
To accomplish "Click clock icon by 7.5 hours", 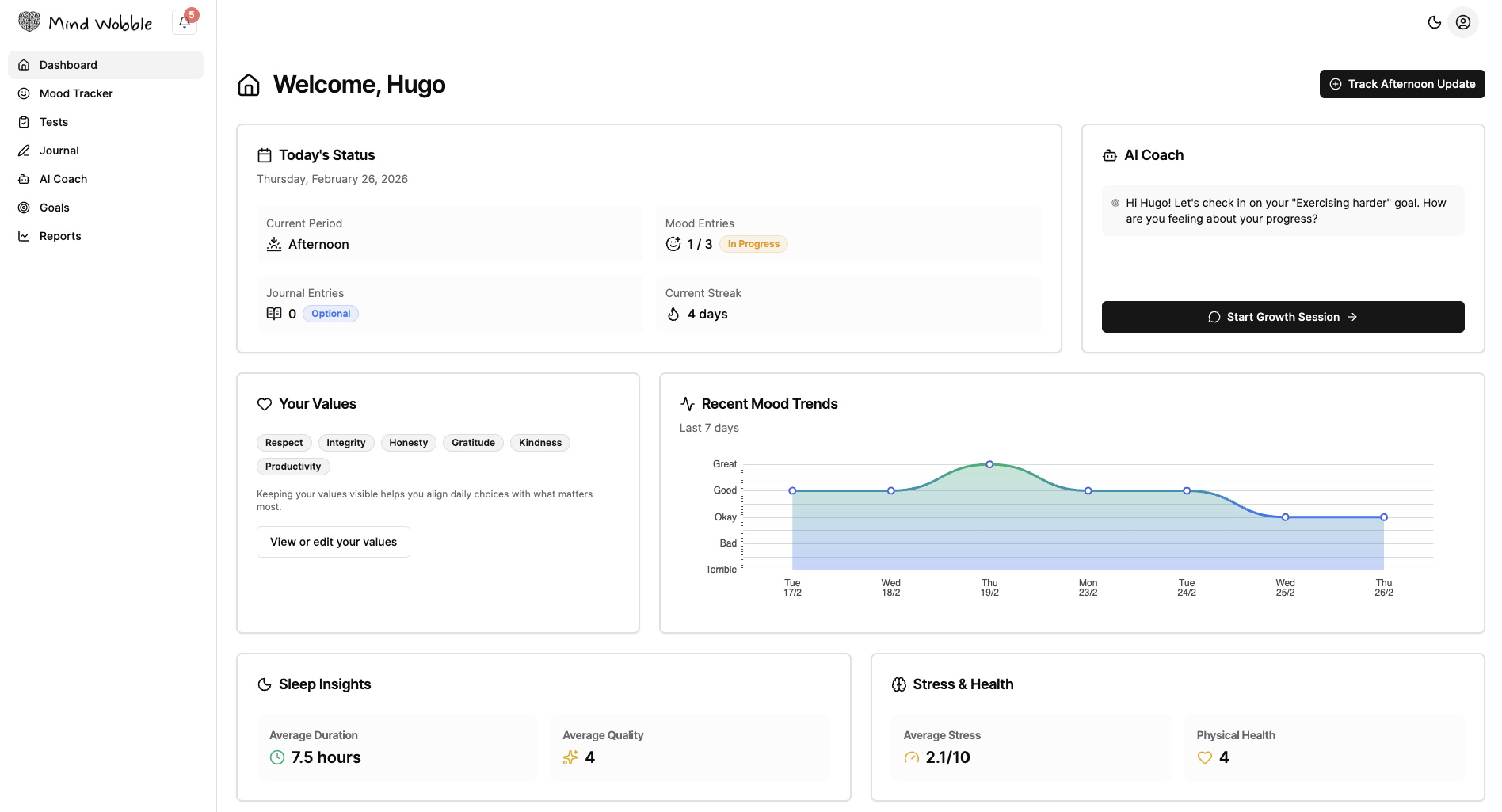I will tap(277, 757).
